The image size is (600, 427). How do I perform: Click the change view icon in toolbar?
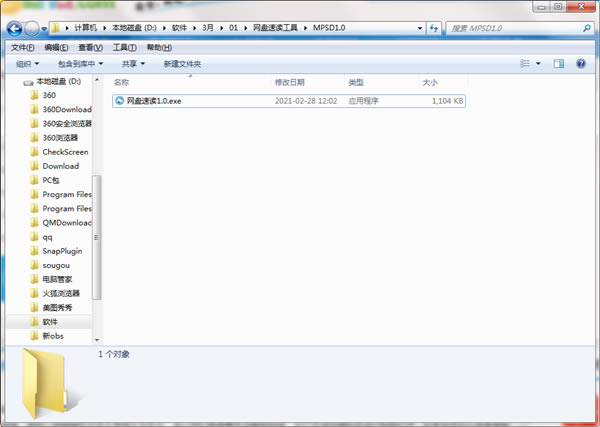524,64
